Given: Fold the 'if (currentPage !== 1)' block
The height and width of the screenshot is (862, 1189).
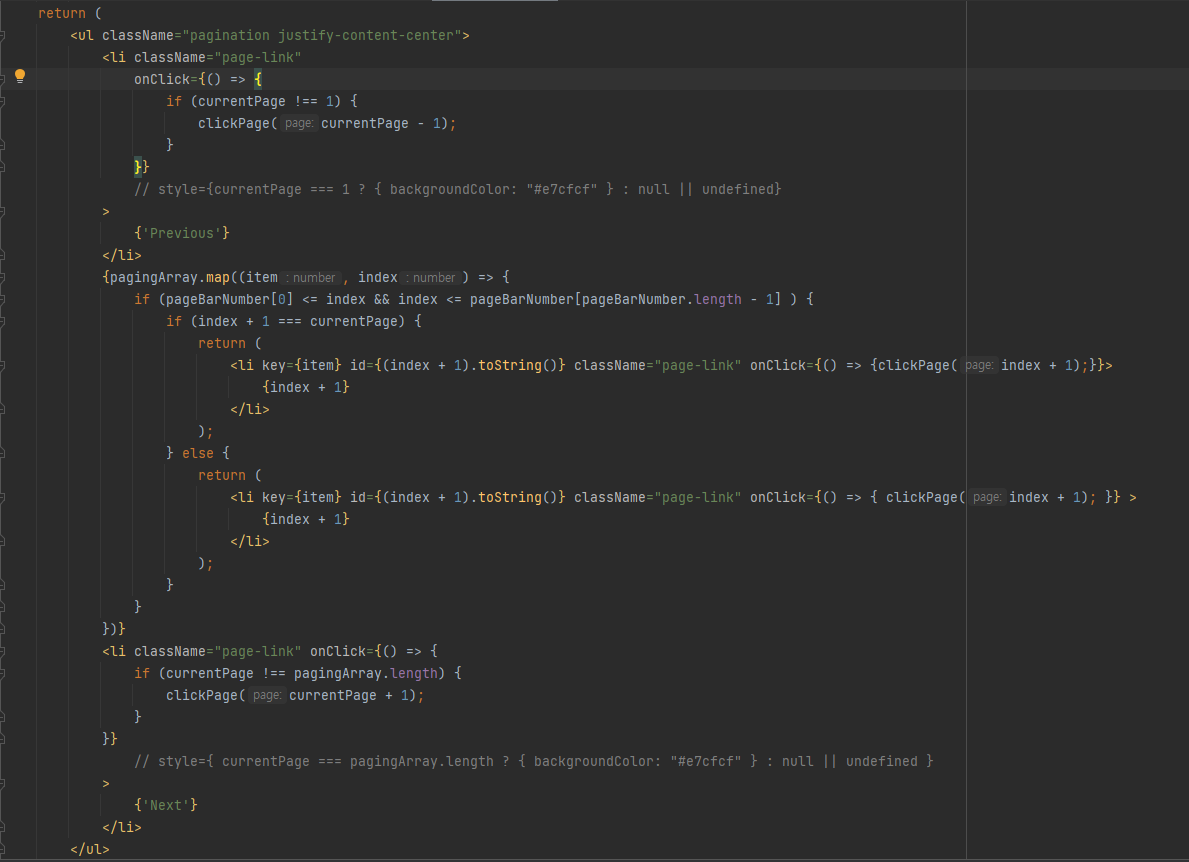Looking at the screenshot, I should tap(2, 102).
